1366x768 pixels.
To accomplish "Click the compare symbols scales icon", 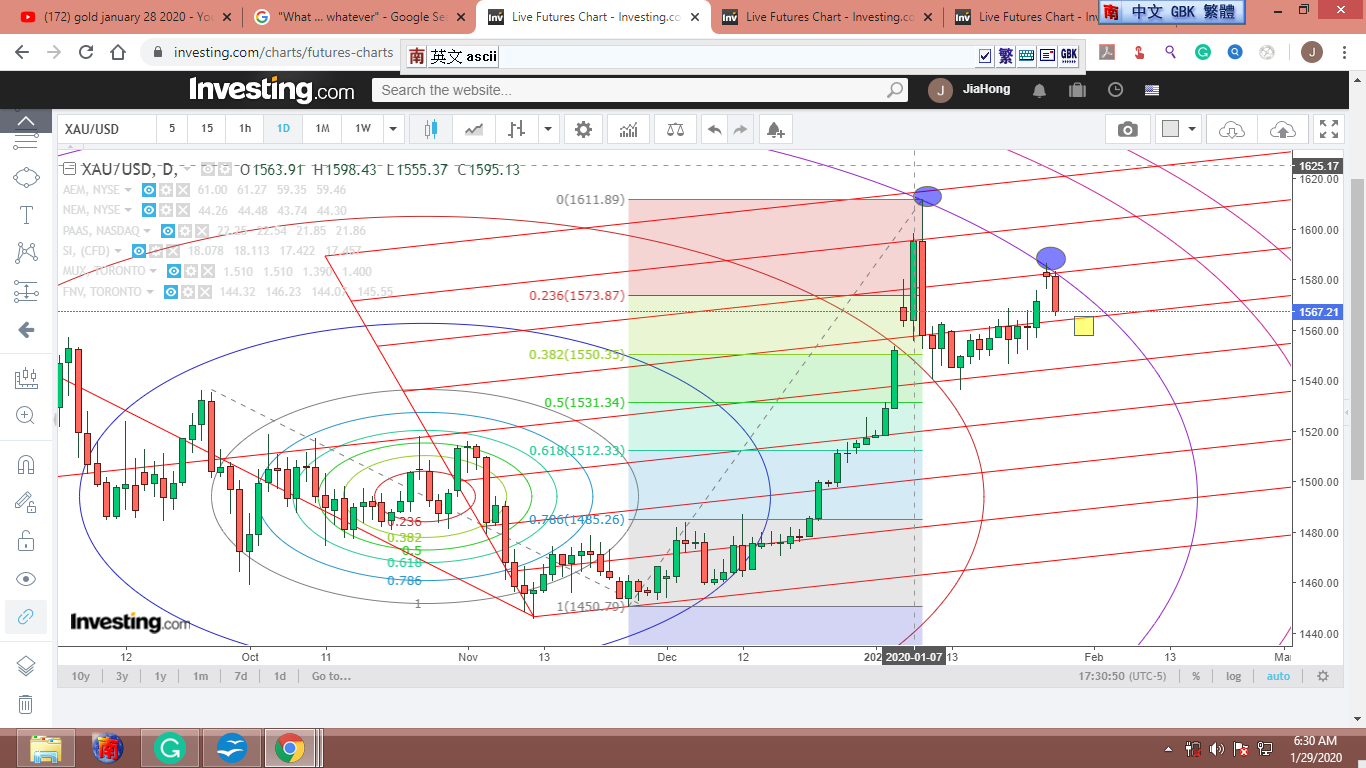I will (674, 129).
